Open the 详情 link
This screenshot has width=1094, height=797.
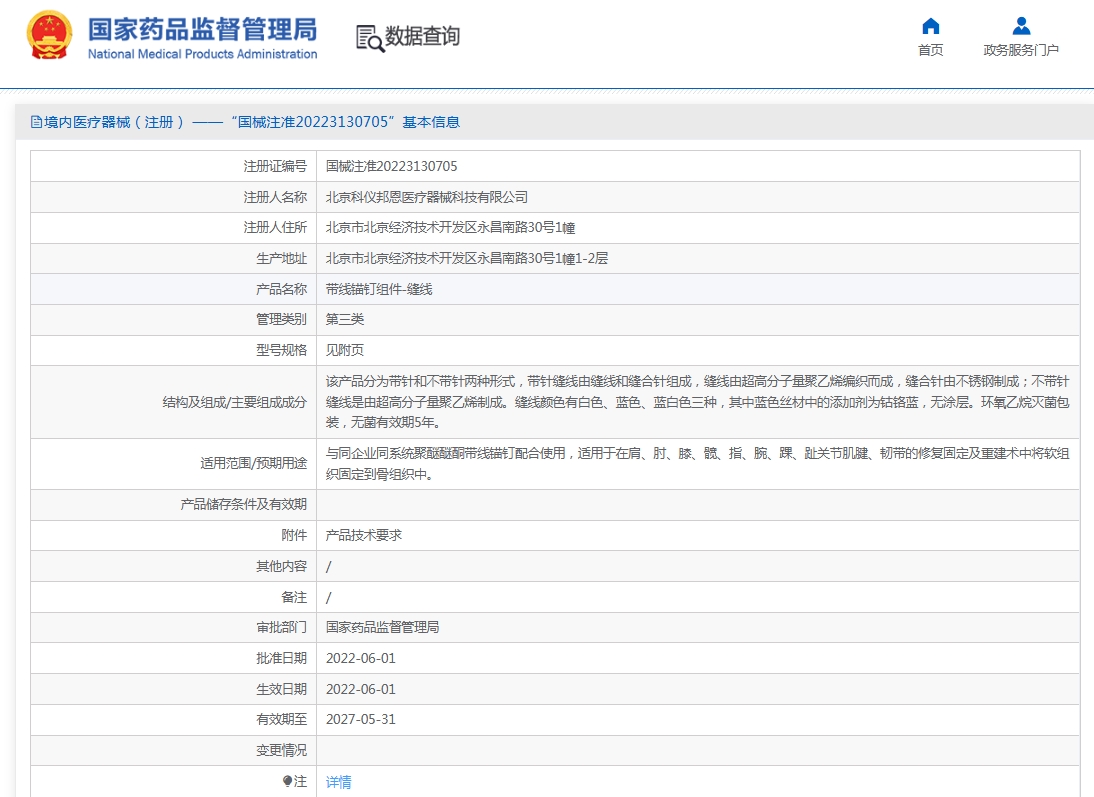tap(338, 782)
